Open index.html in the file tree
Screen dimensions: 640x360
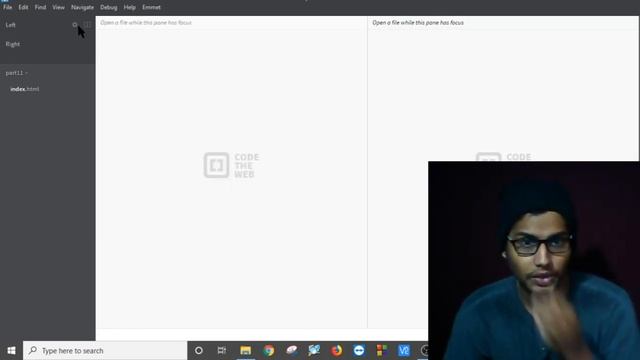tap(25, 89)
